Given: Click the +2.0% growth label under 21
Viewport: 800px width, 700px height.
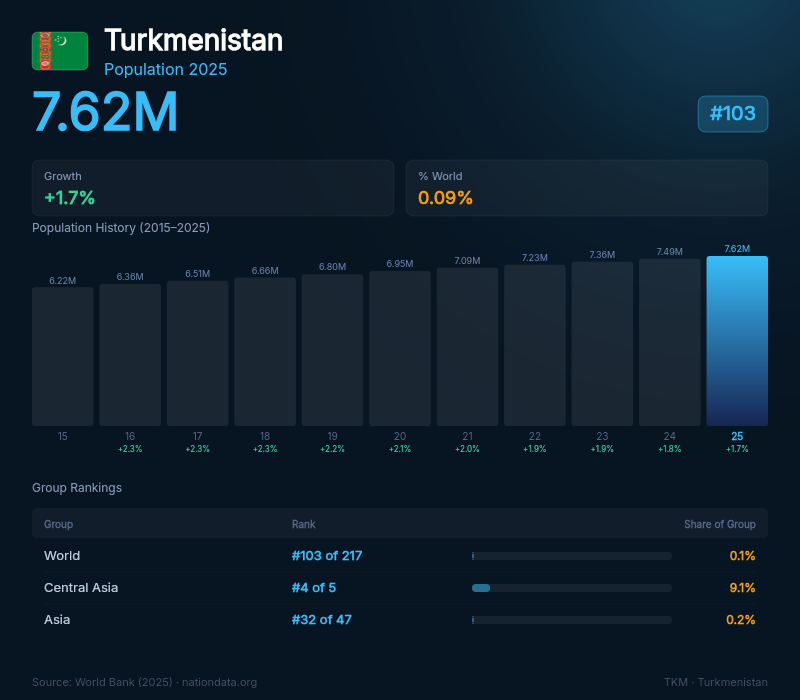Looking at the screenshot, I should (x=467, y=449).
